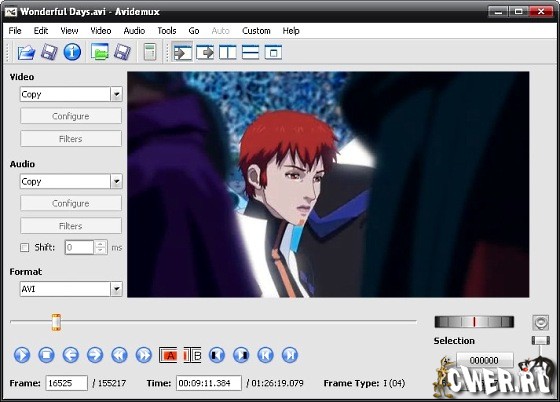The width and height of the screenshot is (560, 402).
Task: Select the side-by-side view icon
Action: (x=228, y=52)
